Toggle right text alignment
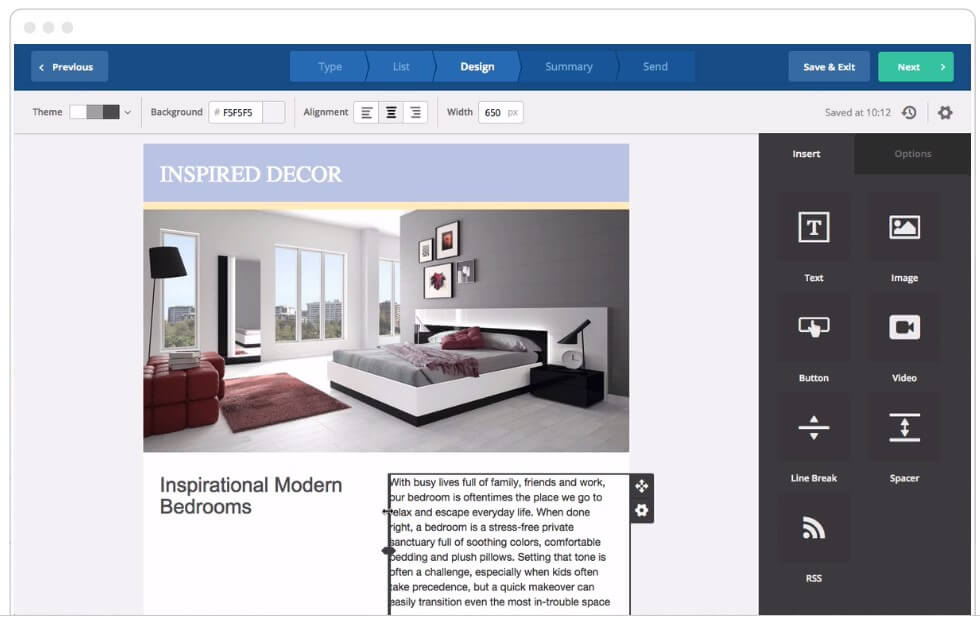 click(414, 112)
